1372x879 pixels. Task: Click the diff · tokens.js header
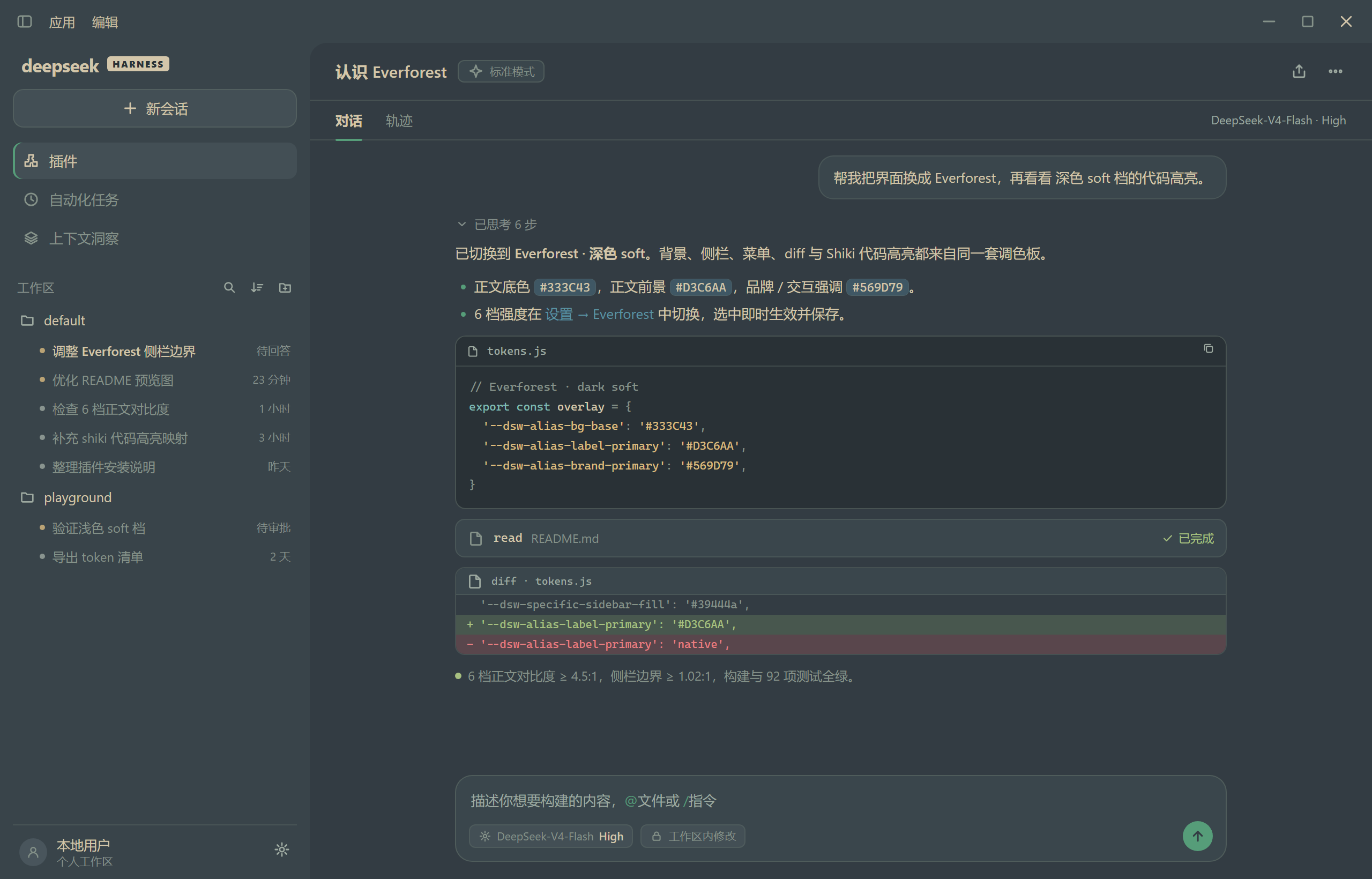coord(840,581)
